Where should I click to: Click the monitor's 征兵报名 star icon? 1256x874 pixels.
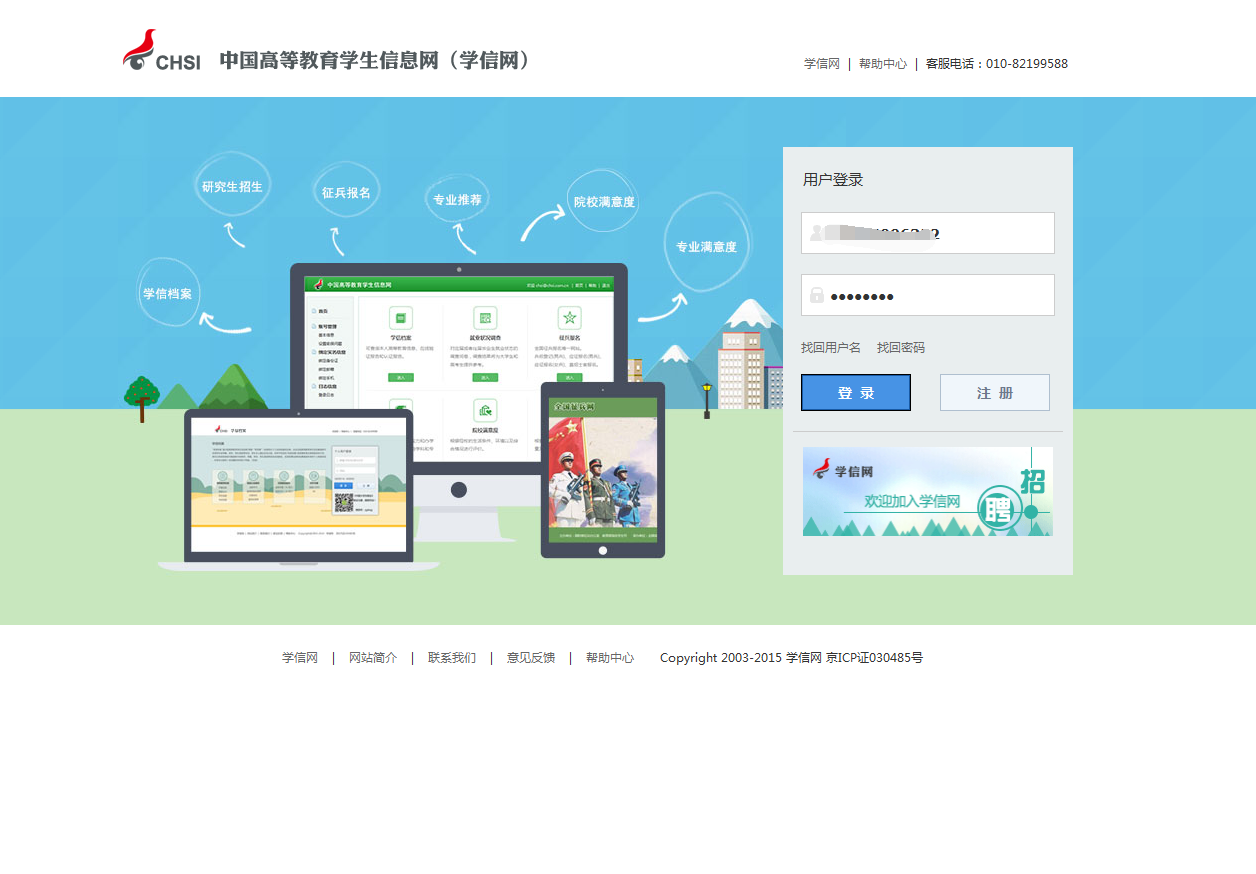coord(570,318)
